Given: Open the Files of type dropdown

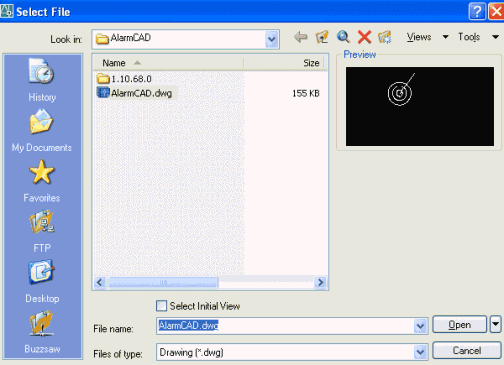Looking at the screenshot, I should click(421, 352).
